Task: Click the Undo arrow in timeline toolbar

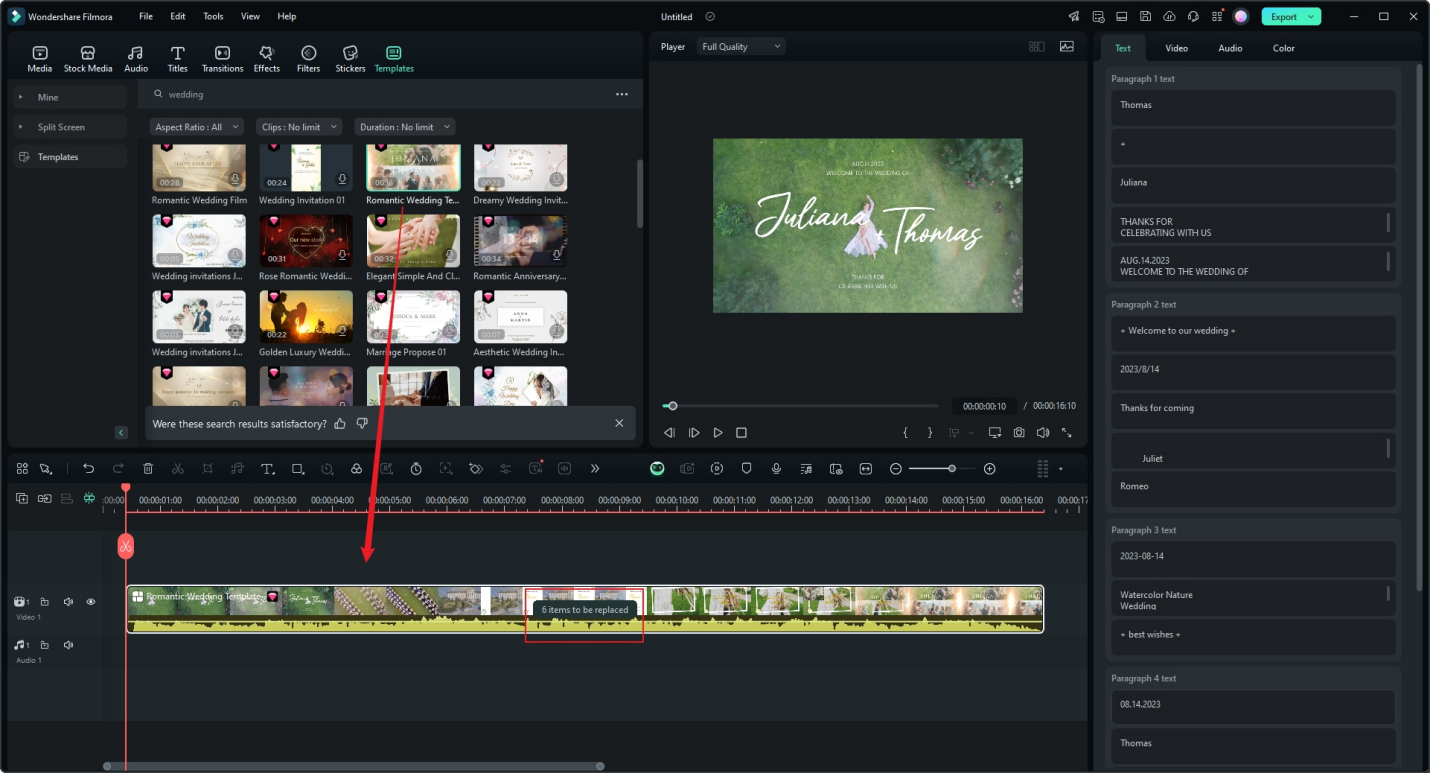Action: click(x=88, y=469)
